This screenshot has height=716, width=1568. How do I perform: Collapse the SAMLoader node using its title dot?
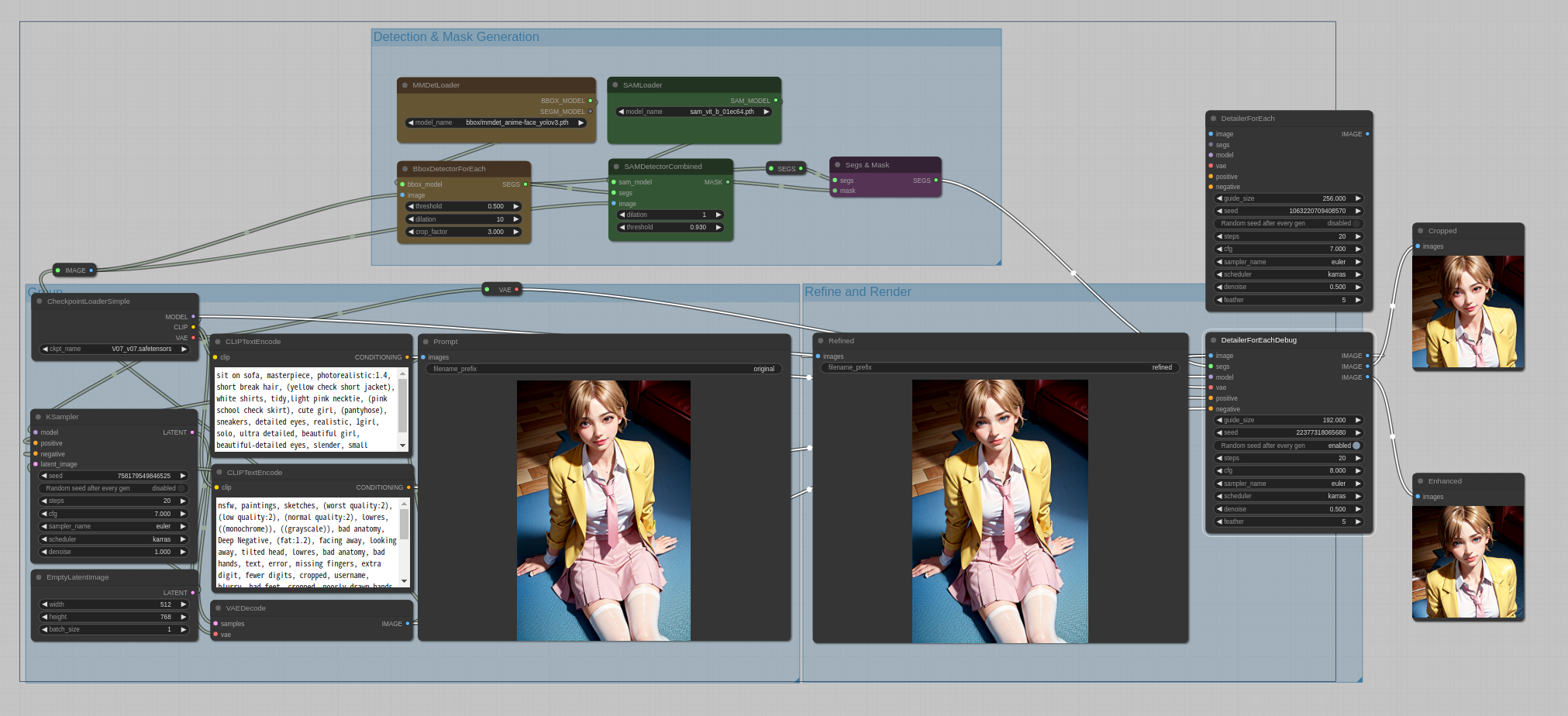[x=615, y=85]
